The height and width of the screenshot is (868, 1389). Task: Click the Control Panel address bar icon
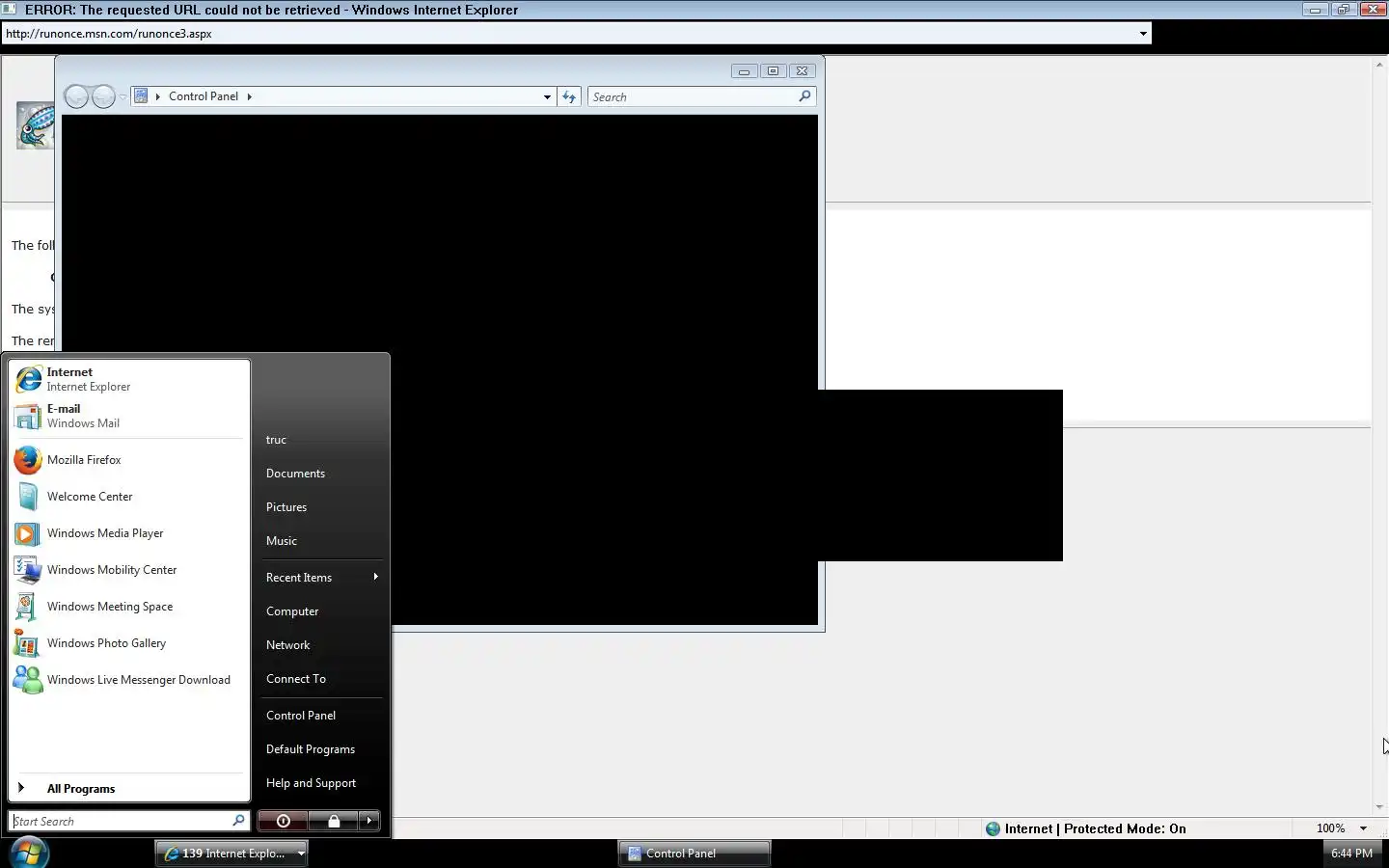(x=141, y=96)
